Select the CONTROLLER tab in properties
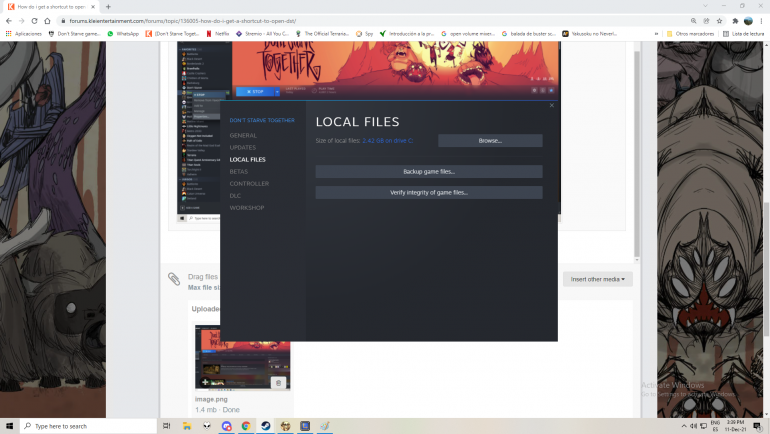Screen dimensions: 770x434 point(249,184)
